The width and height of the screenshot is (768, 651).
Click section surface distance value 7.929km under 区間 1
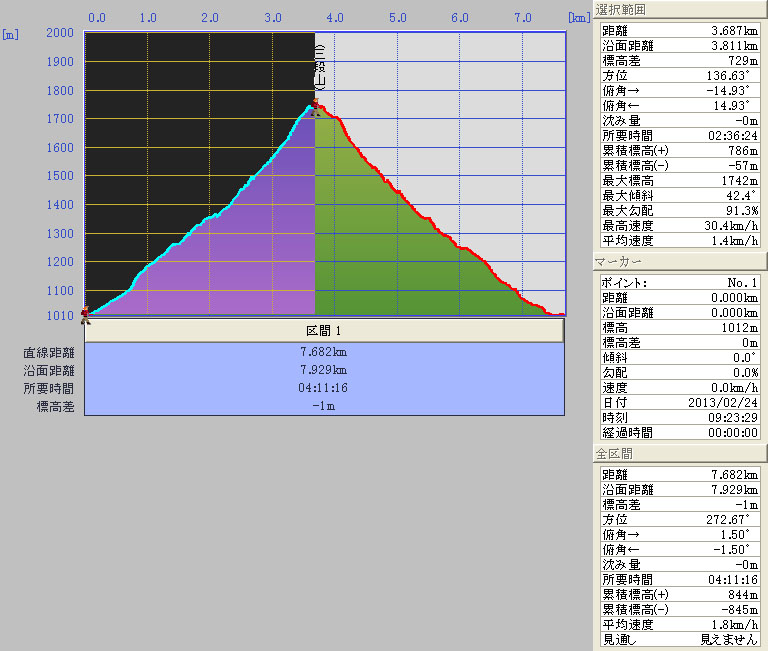coord(323,370)
